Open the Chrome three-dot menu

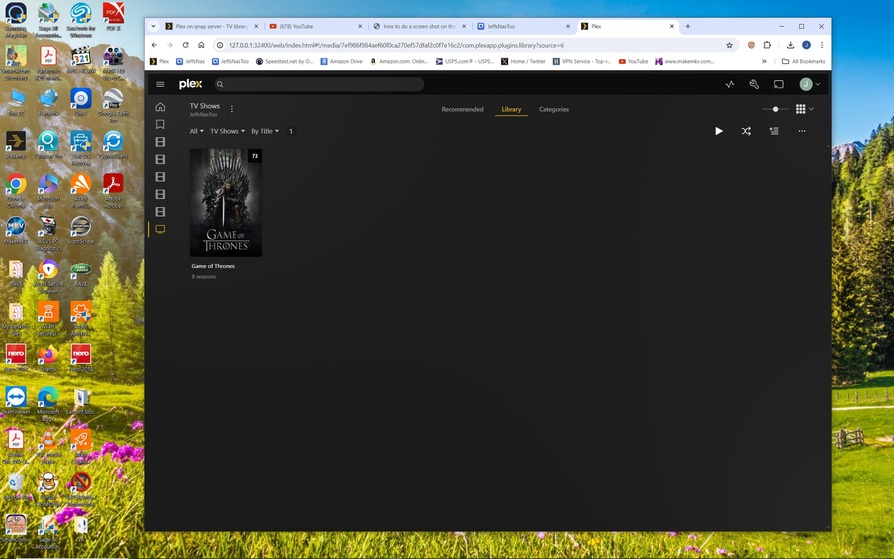click(x=822, y=45)
